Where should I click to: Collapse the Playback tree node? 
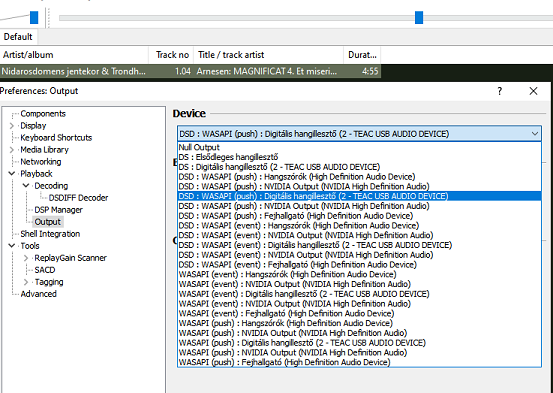[x=12, y=174]
